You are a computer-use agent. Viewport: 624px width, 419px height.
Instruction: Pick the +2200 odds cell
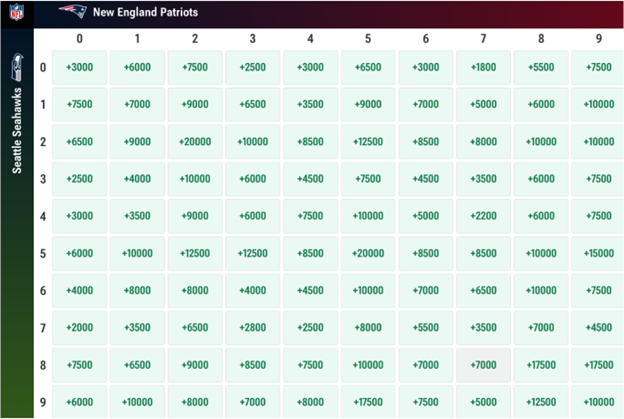(x=483, y=216)
